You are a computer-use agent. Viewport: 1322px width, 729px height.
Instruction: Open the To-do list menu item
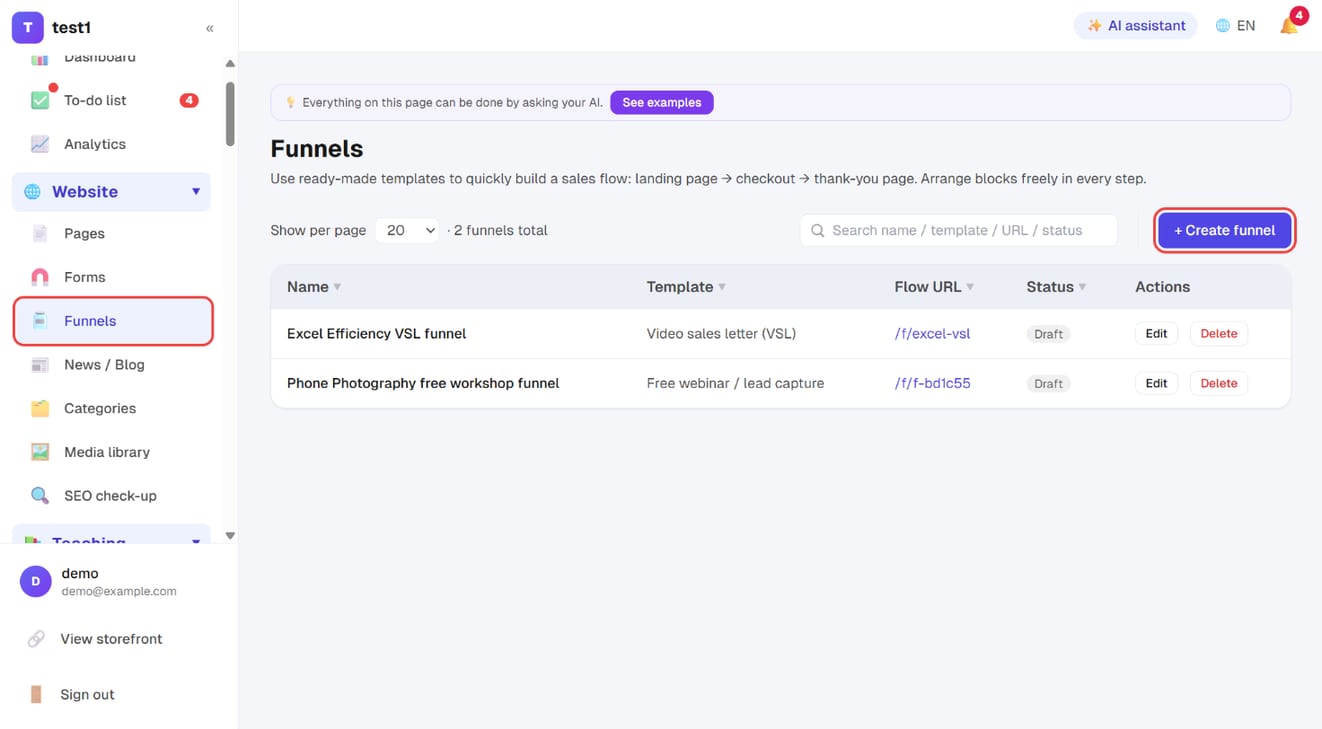pyautogui.click(x=112, y=100)
